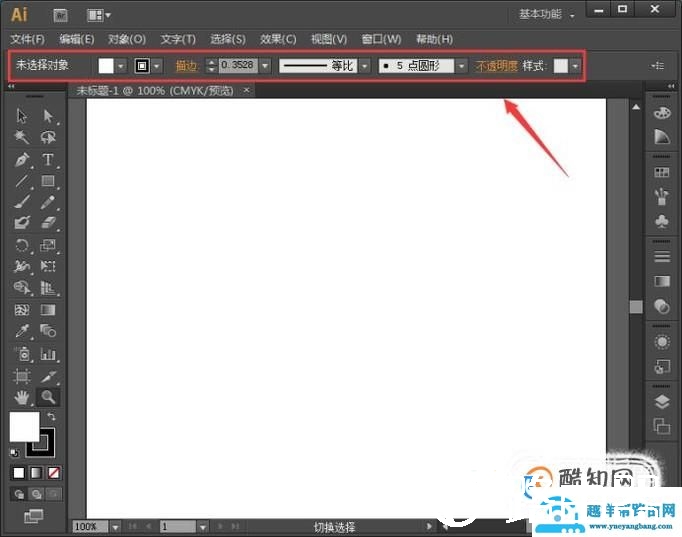This screenshot has width=682, height=537.
Task: Select the Gradient tool in toolbox
Action: [48, 310]
